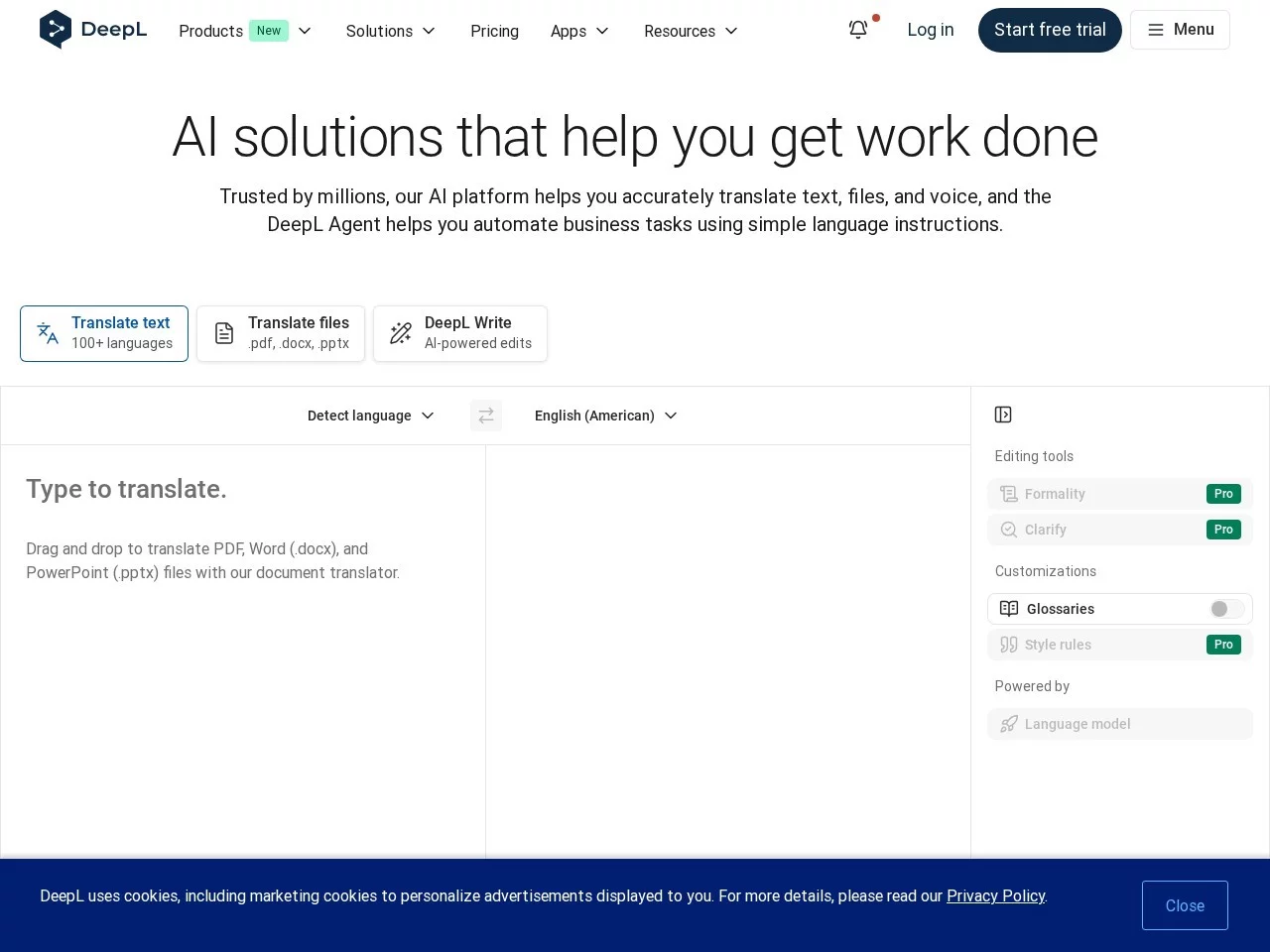Select the DeepL Write tab
This screenshot has height=952, width=1270.
click(x=460, y=333)
